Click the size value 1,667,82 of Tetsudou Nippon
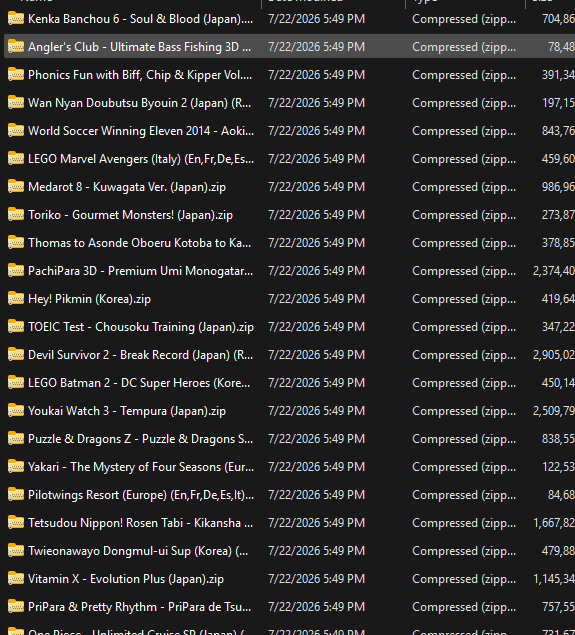Viewport: 575px width, 635px height. (554, 522)
